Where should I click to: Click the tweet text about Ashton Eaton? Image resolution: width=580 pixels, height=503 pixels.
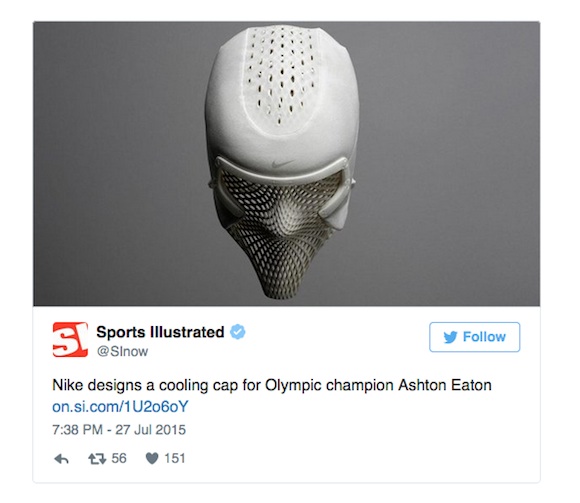tap(272, 385)
